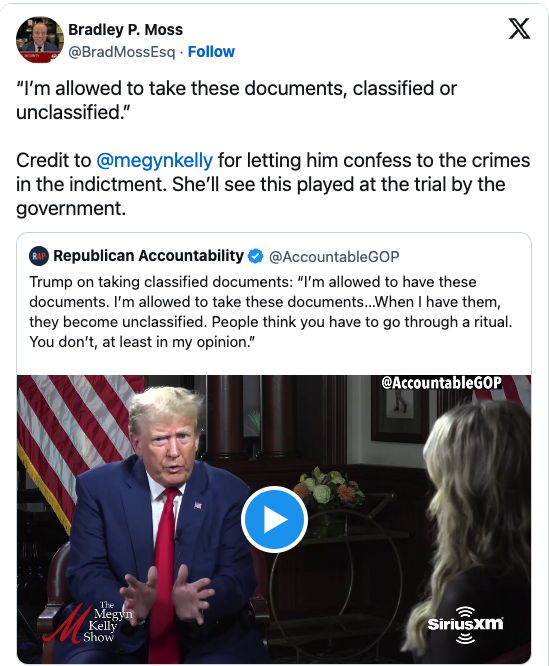549x666 pixels.
Task: Open the @megynkelly mention link
Action: tap(155, 161)
